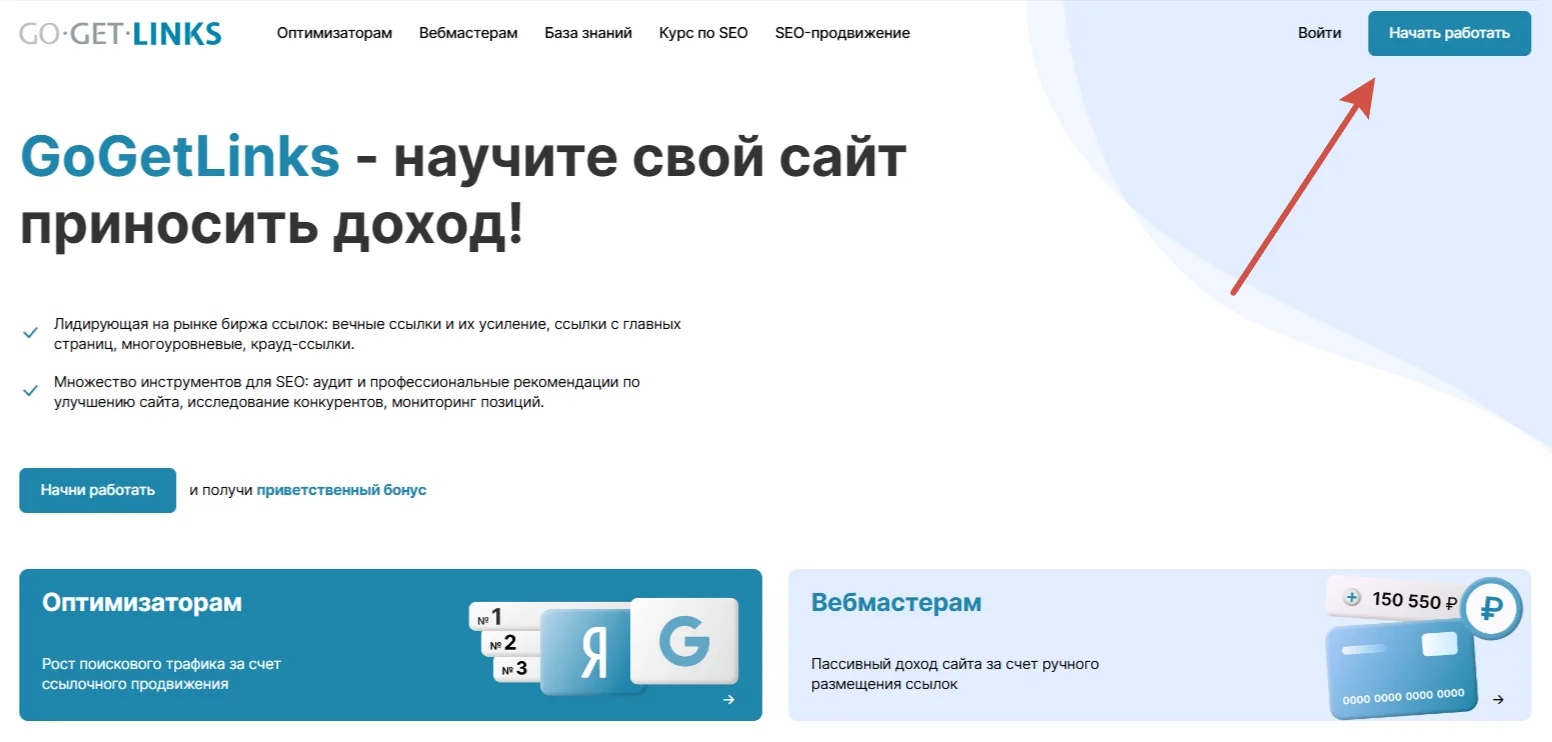Screen dimensions: 1552x742
Task: Click the bank card illustration
Action: 1402,670
